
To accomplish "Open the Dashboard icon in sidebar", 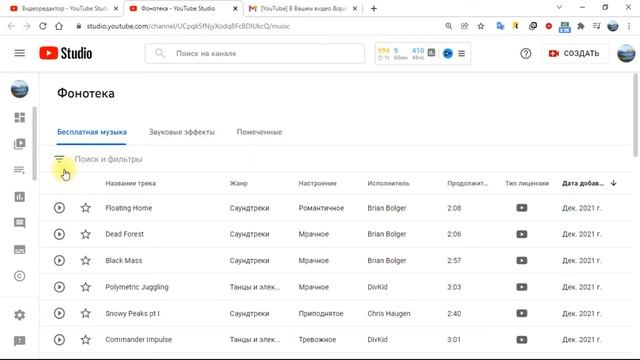I will [x=20, y=118].
